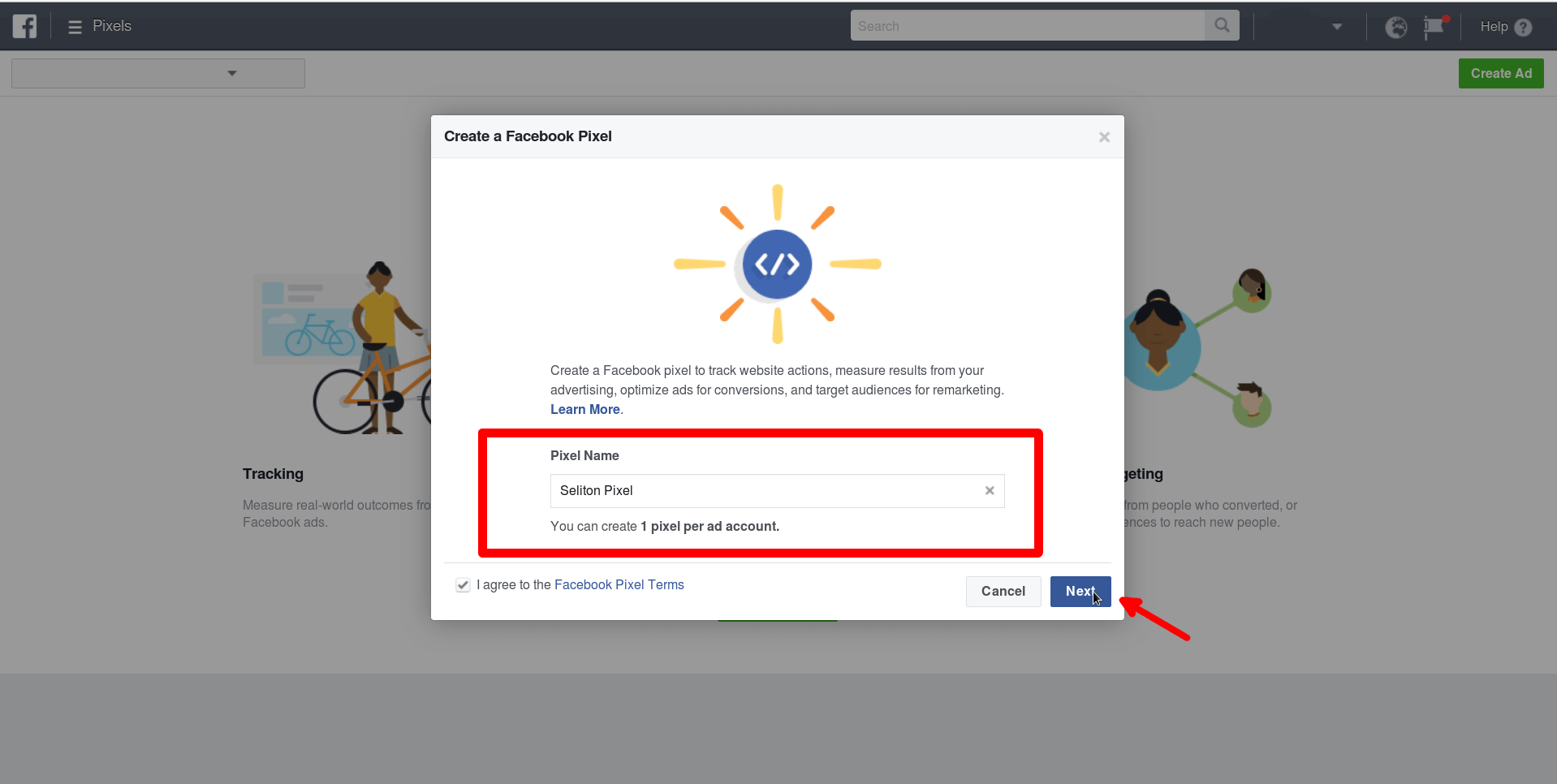This screenshot has height=784, width=1557.
Task: Click the Pixel Name label
Action: (584, 455)
